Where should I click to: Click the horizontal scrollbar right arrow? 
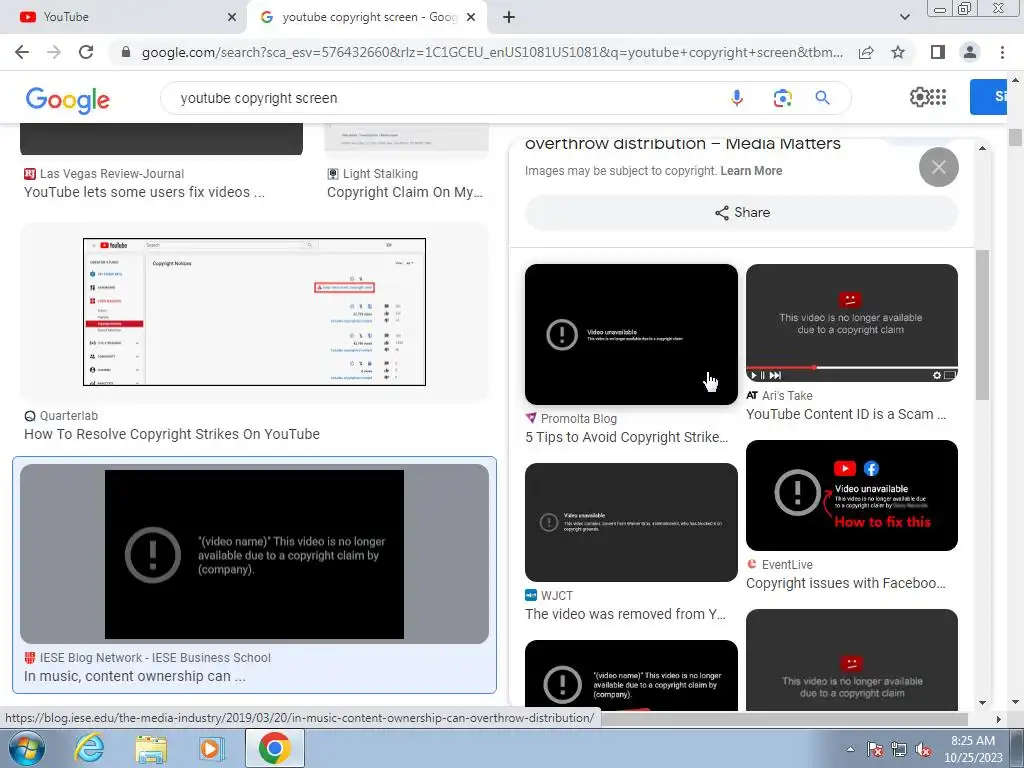pyautogui.click(x=999, y=719)
